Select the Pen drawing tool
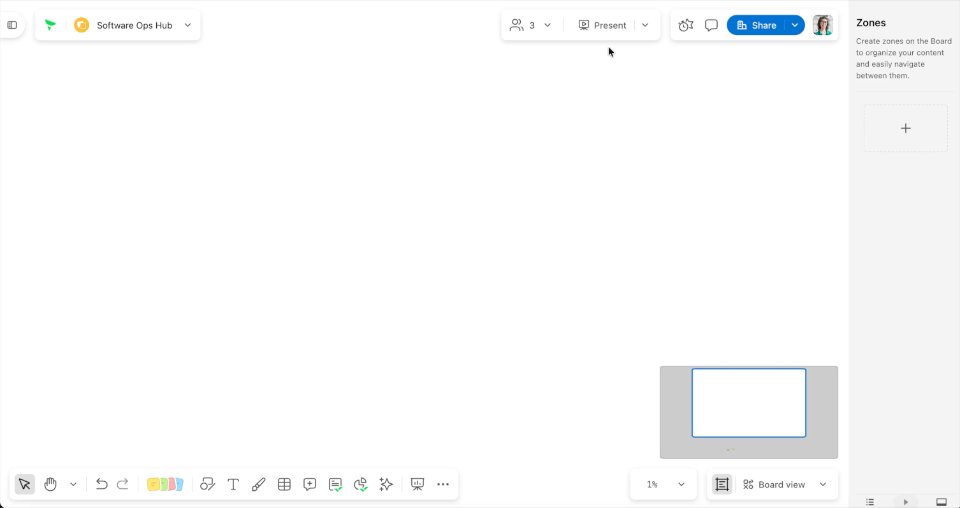 [258, 484]
